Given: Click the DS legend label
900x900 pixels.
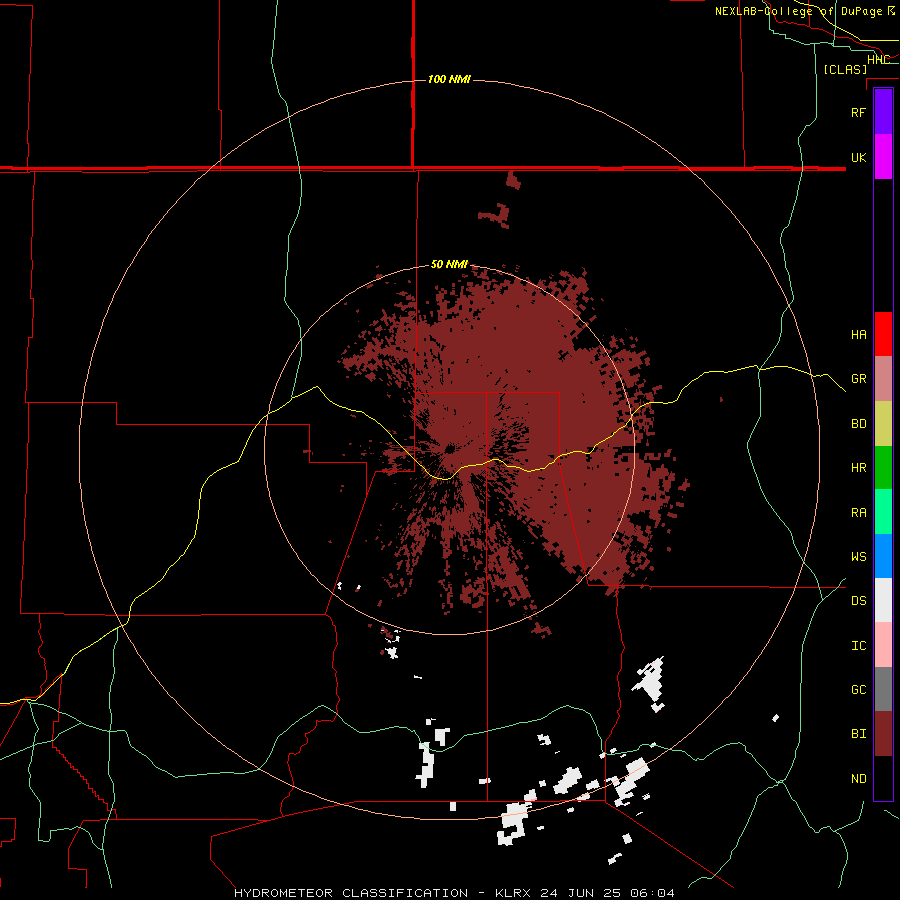Looking at the screenshot, I should (x=858, y=601).
